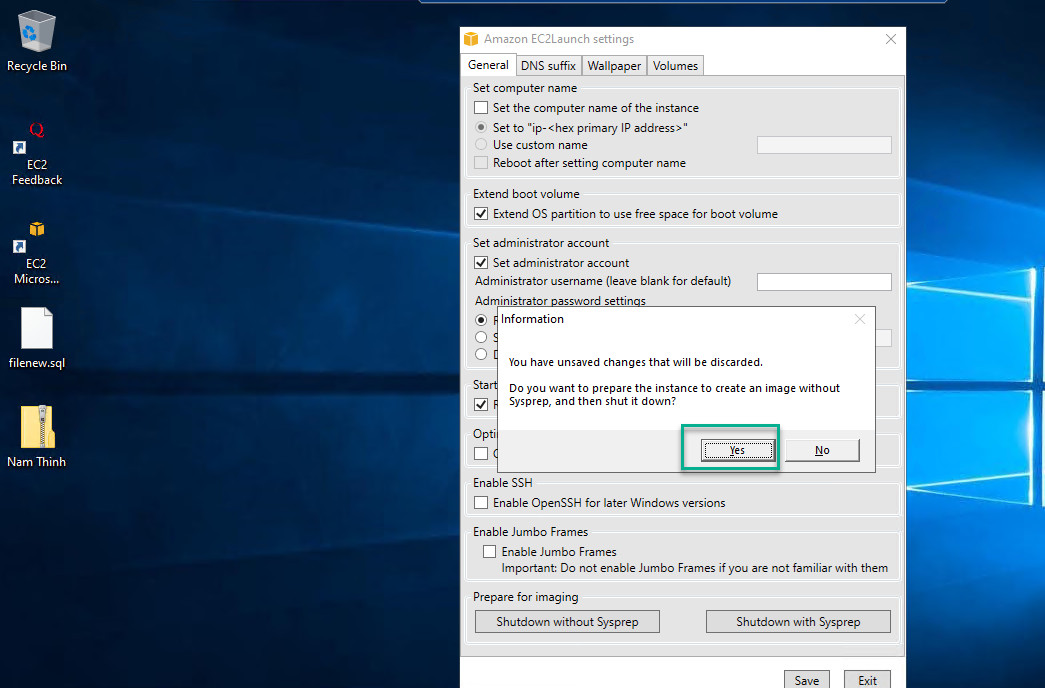Open the EC2 Microsoft desktop shortcut

37,253
